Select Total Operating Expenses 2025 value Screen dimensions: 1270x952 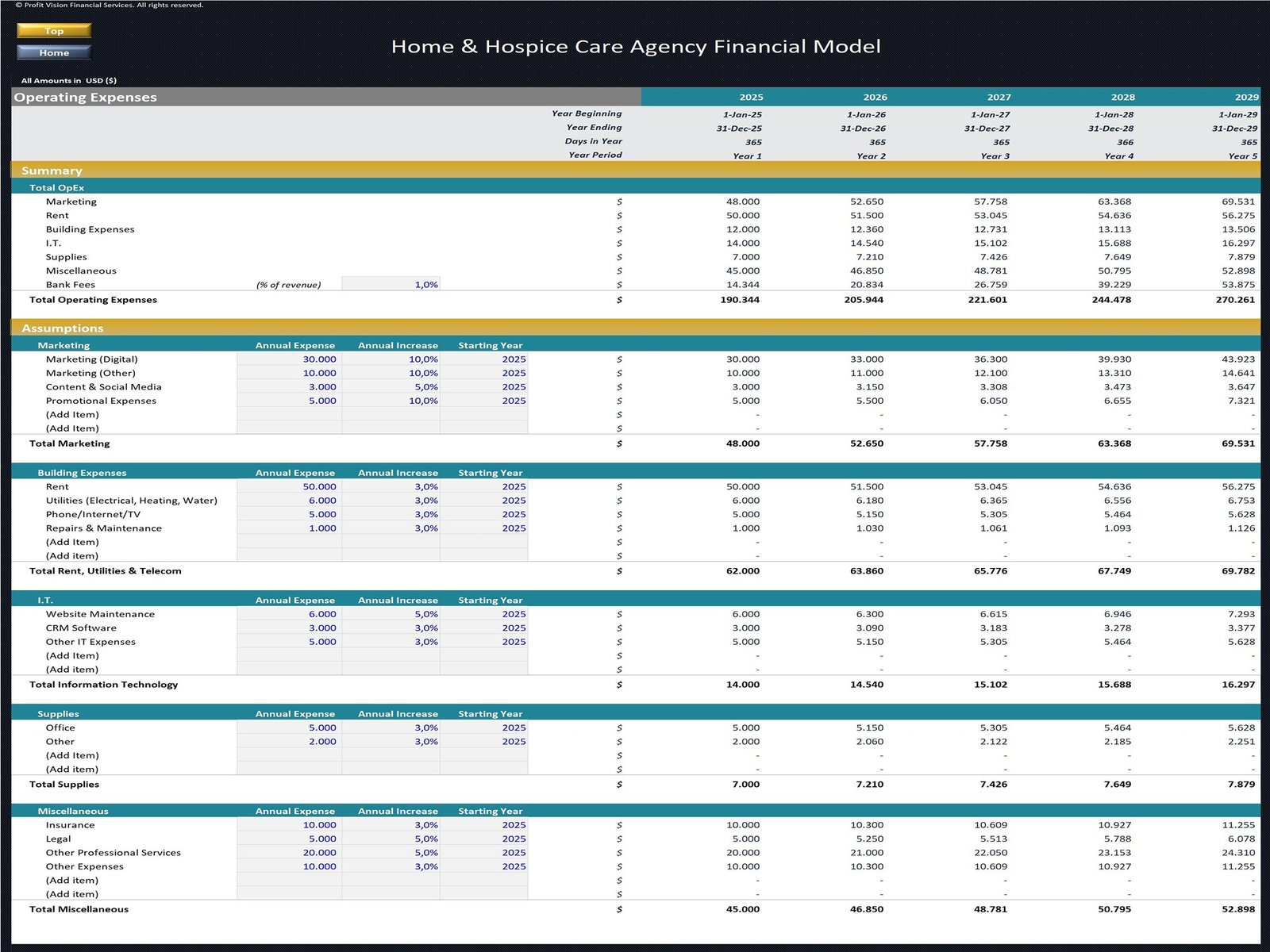pyautogui.click(x=739, y=300)
